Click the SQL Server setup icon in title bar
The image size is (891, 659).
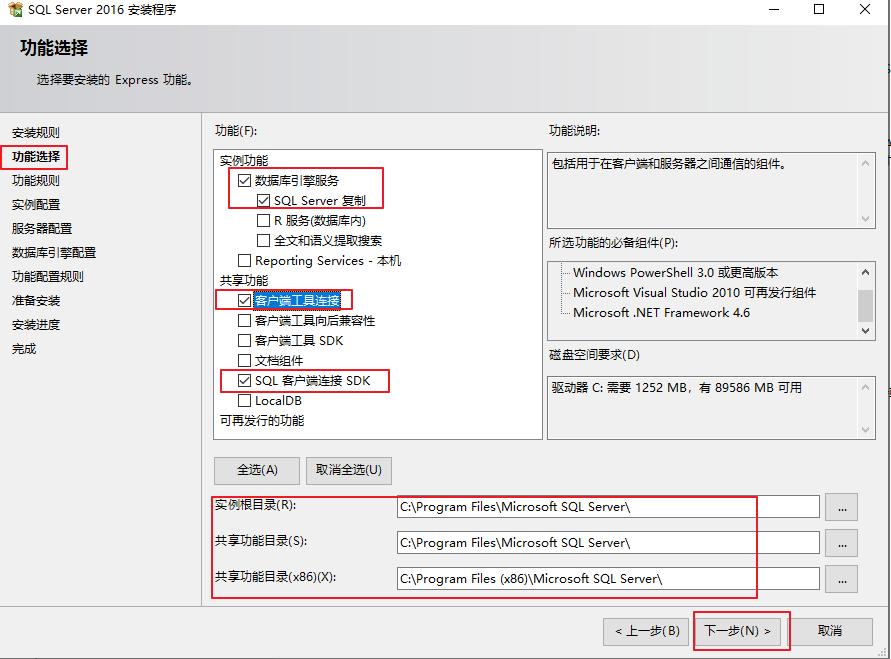tap(14, 10)
